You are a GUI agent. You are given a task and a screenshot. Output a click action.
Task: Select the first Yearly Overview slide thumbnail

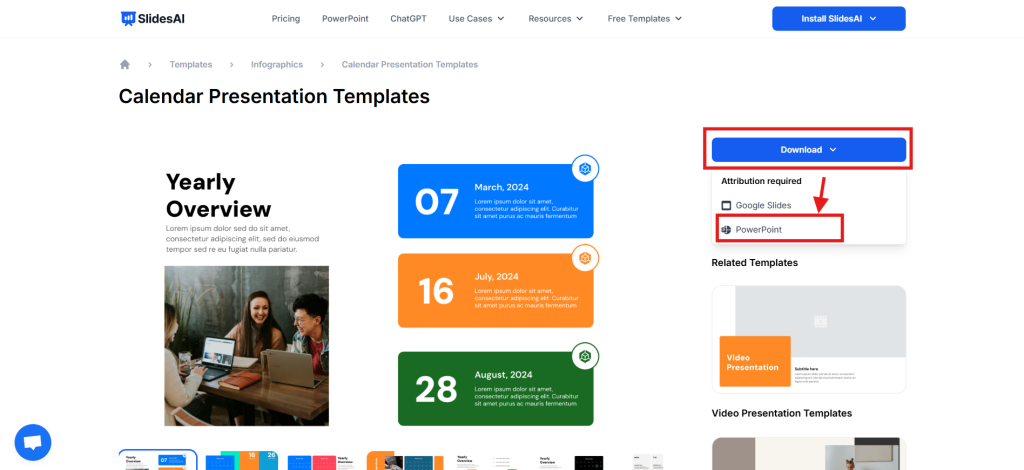[x=157, y=460]
